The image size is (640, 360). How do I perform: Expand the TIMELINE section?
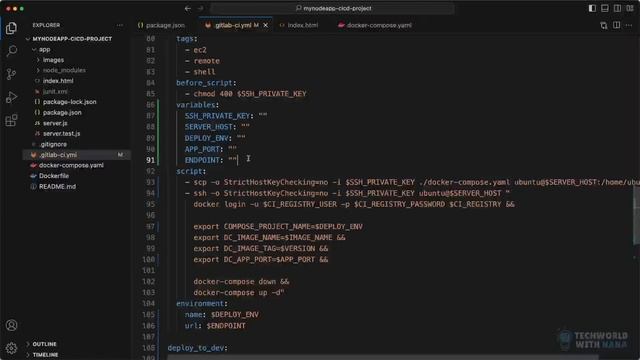(x=45, y=355)
